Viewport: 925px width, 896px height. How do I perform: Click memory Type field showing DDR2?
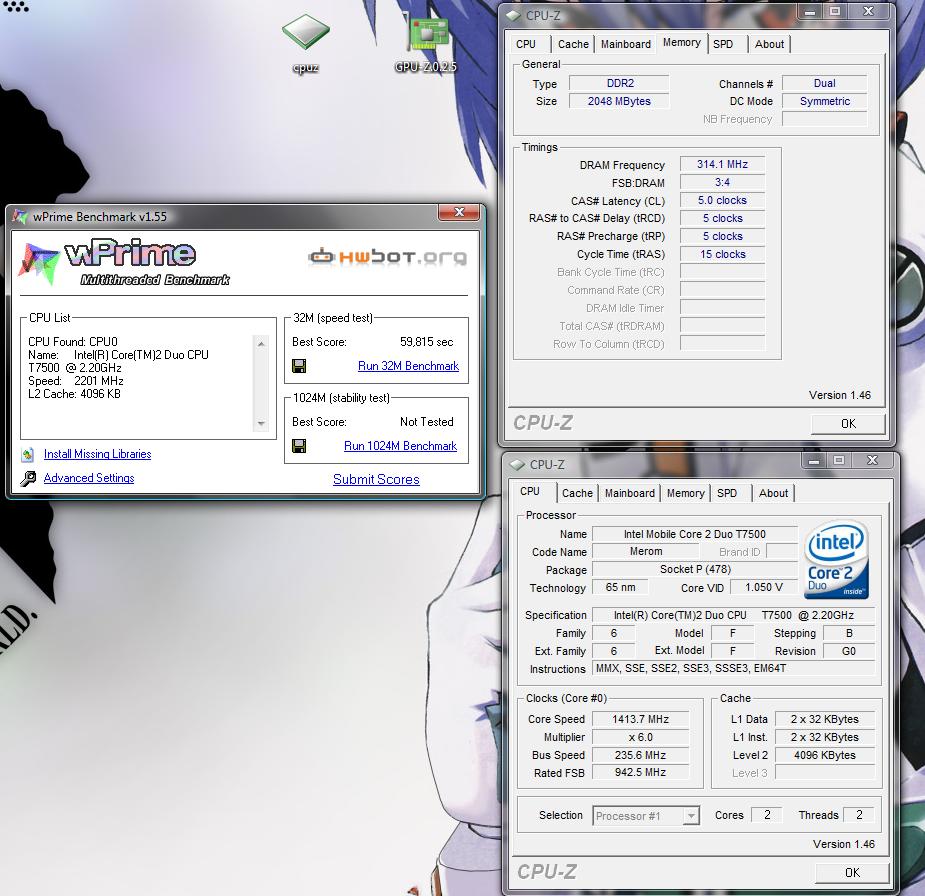[x=619, y=84]
